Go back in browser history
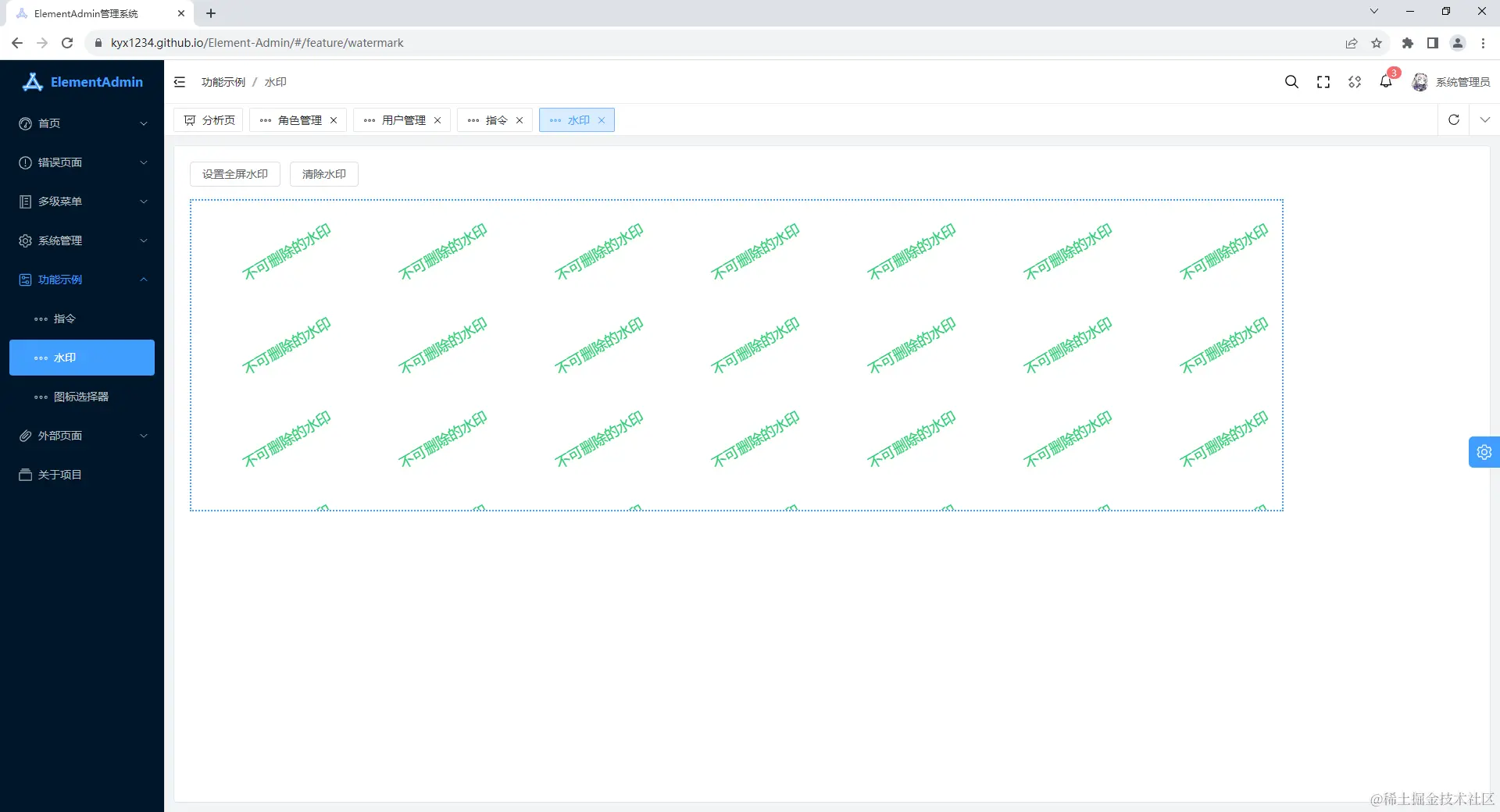This screenshot has height=812, width=1500. tap(17, 43)
